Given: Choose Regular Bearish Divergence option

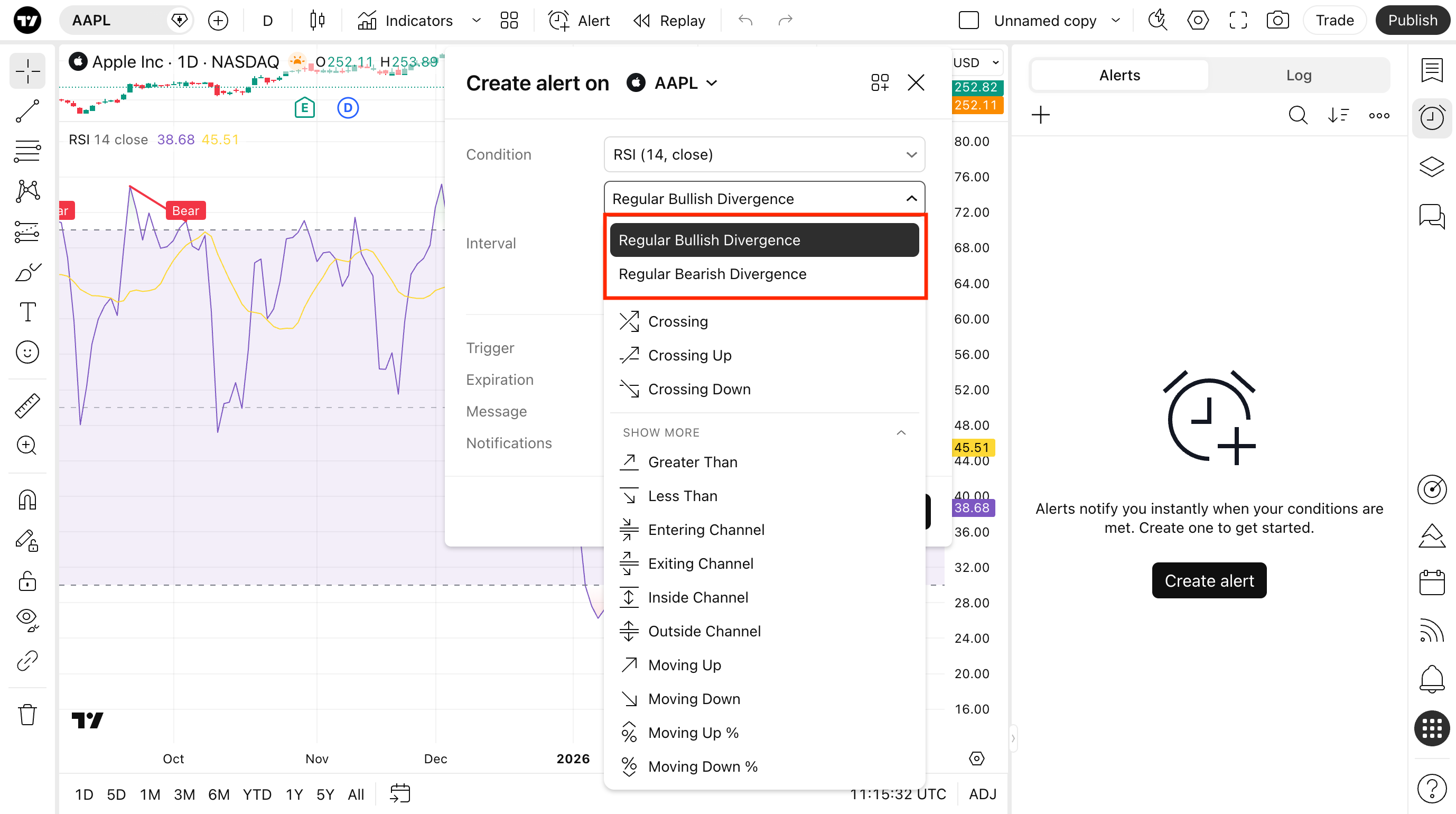Looking at the screenshot, I should pyautogui.click(x=712, y=274).
